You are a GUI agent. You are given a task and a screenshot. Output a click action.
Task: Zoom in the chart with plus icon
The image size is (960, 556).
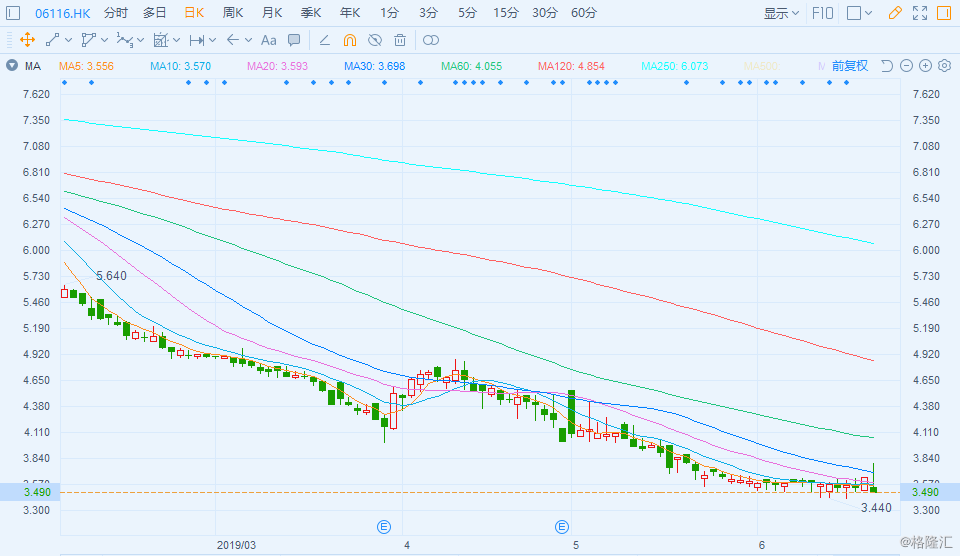click(x=924, y=66)
